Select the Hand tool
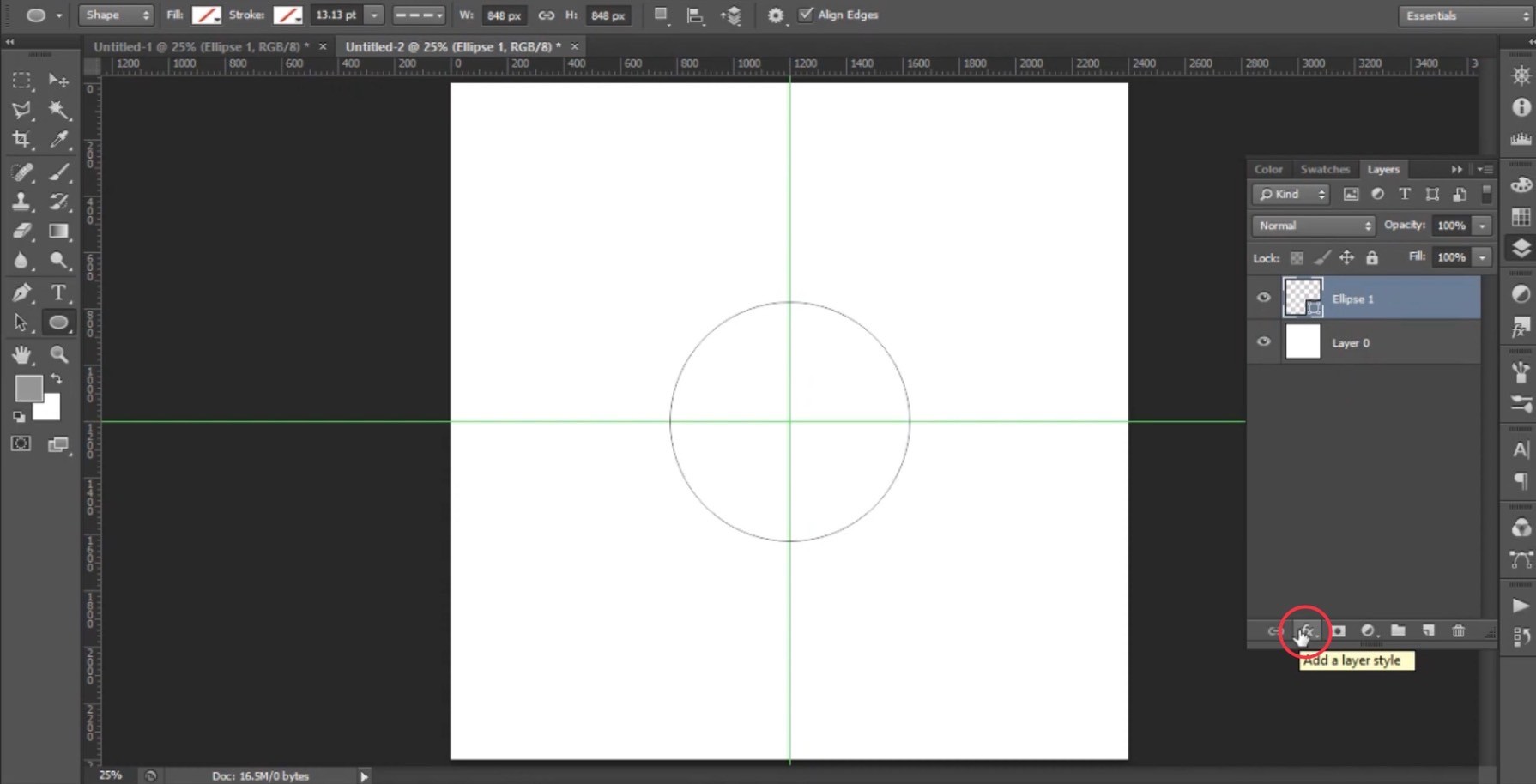Screen dimensions: 1536x784 21,354
